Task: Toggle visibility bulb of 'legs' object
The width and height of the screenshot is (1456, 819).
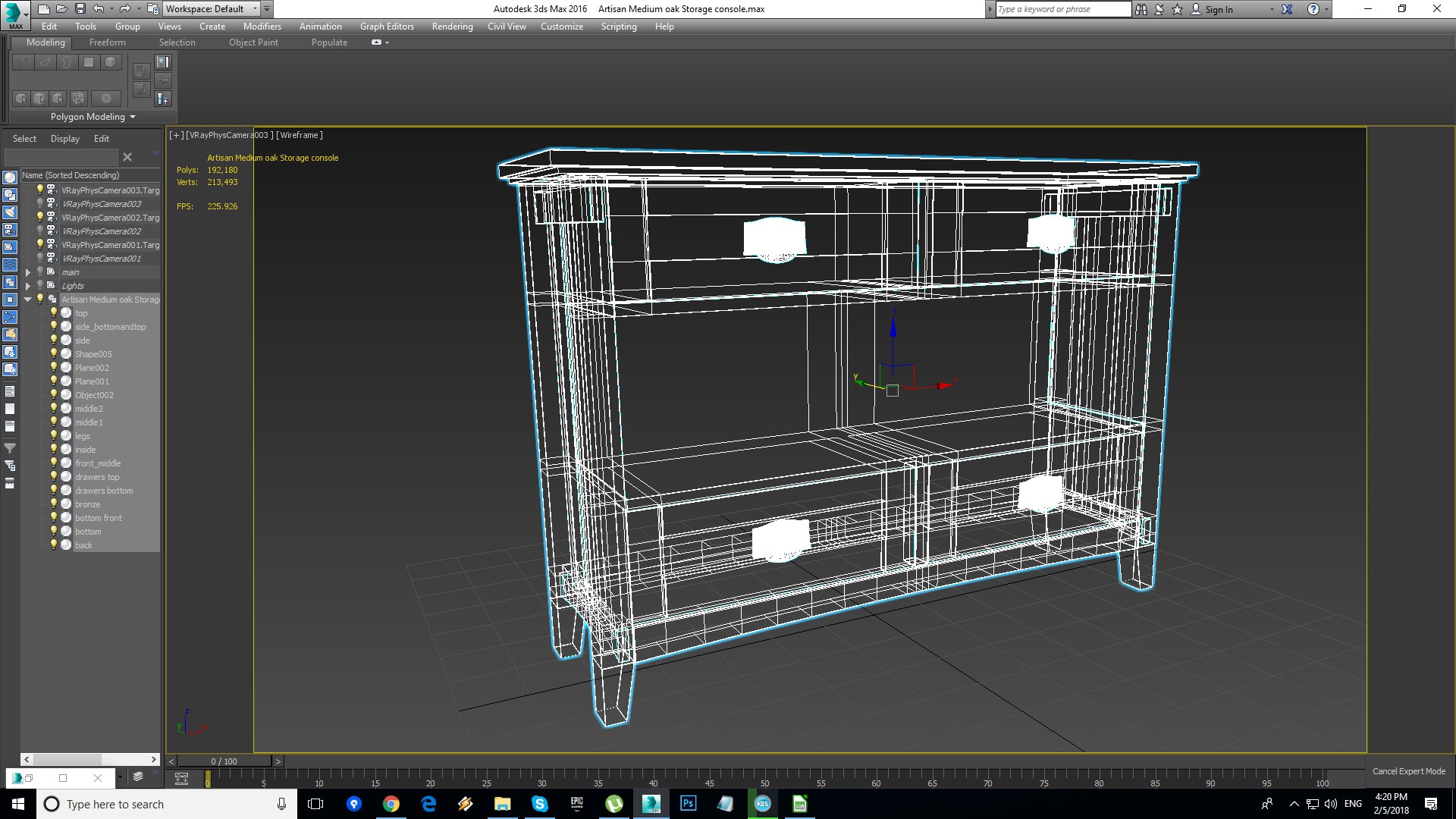Action: [54, 435]
